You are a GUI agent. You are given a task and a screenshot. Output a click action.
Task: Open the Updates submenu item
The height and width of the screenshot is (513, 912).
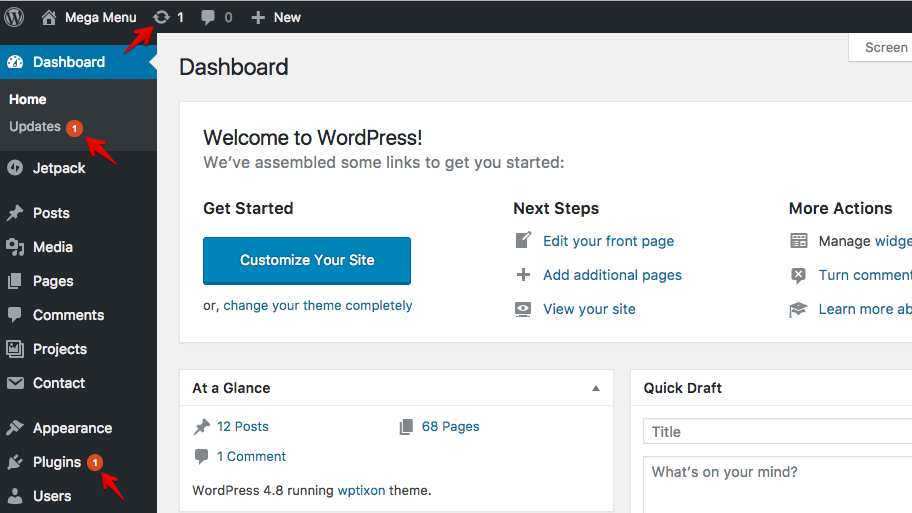click(x=35, y=126)
